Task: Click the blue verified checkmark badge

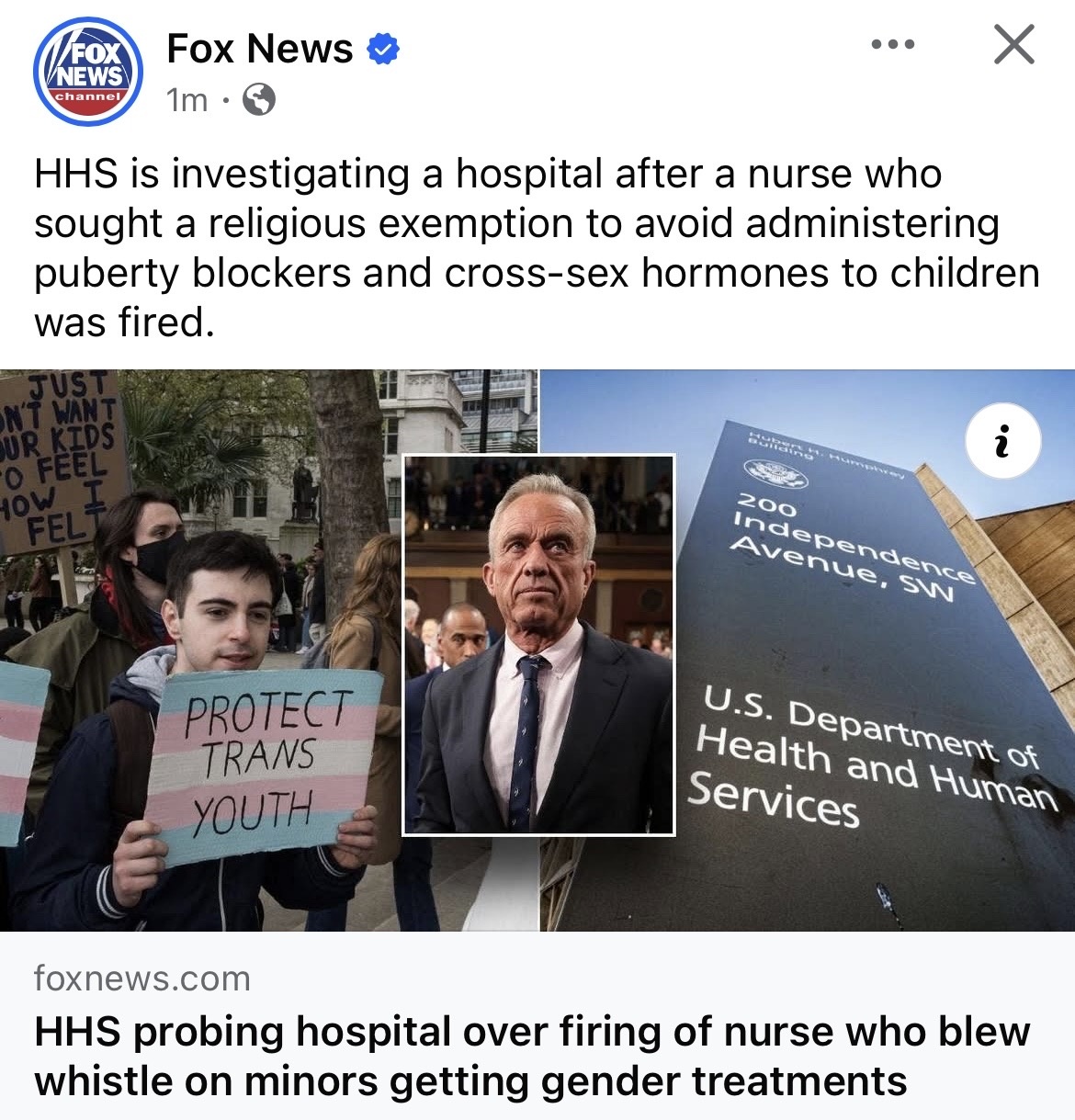Action: click(383, 50)
